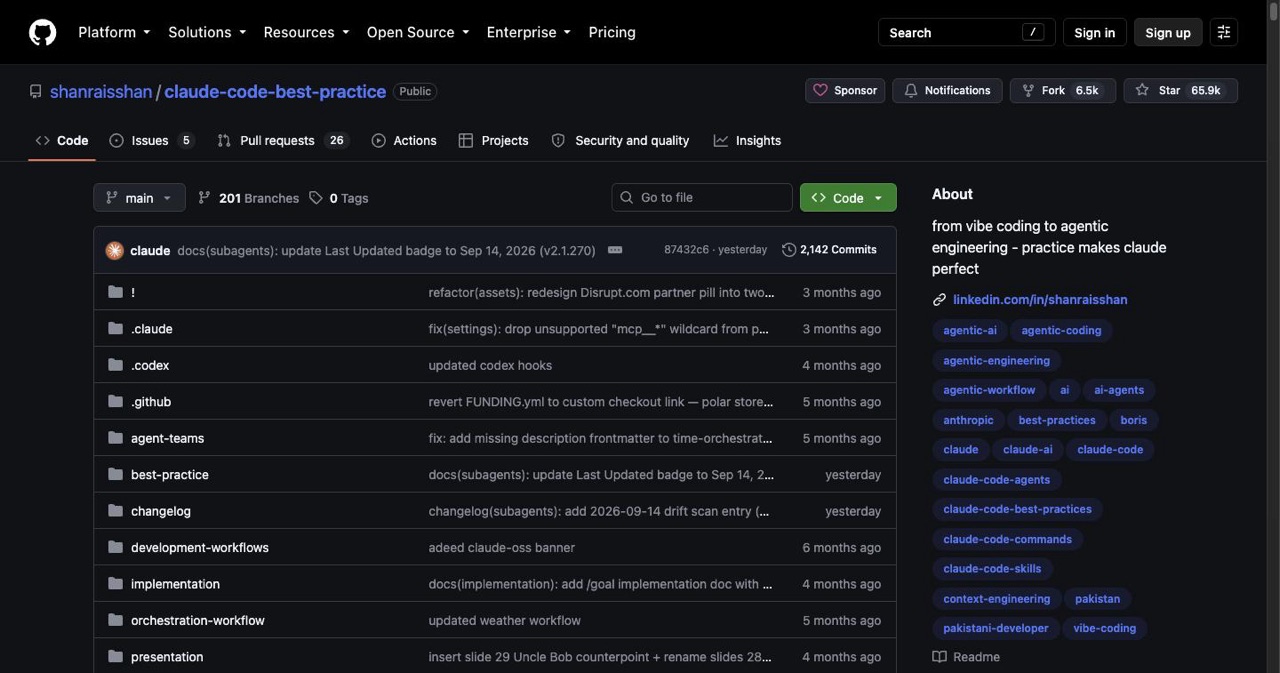Click the claude commit author avatar
The height and width of the screenshot is (673, 1280).
coord(115,250)
